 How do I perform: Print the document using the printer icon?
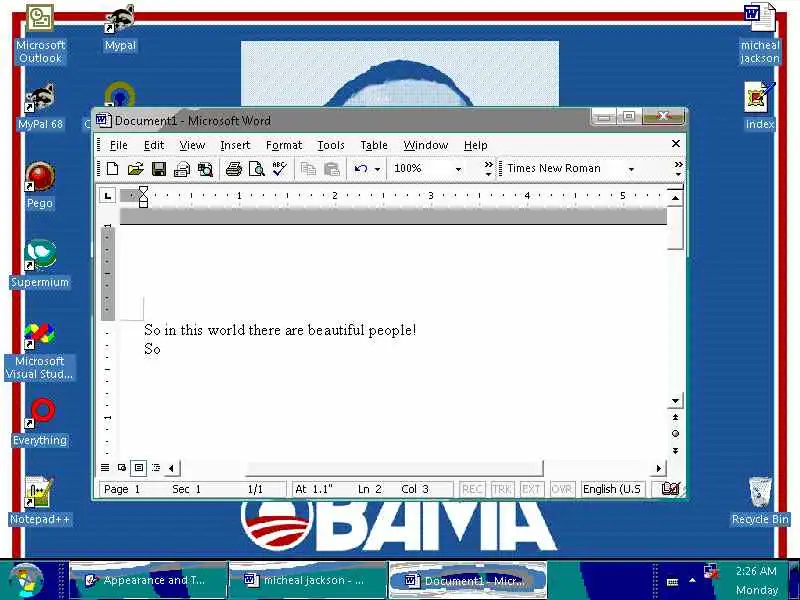click(x=234, y=169)
